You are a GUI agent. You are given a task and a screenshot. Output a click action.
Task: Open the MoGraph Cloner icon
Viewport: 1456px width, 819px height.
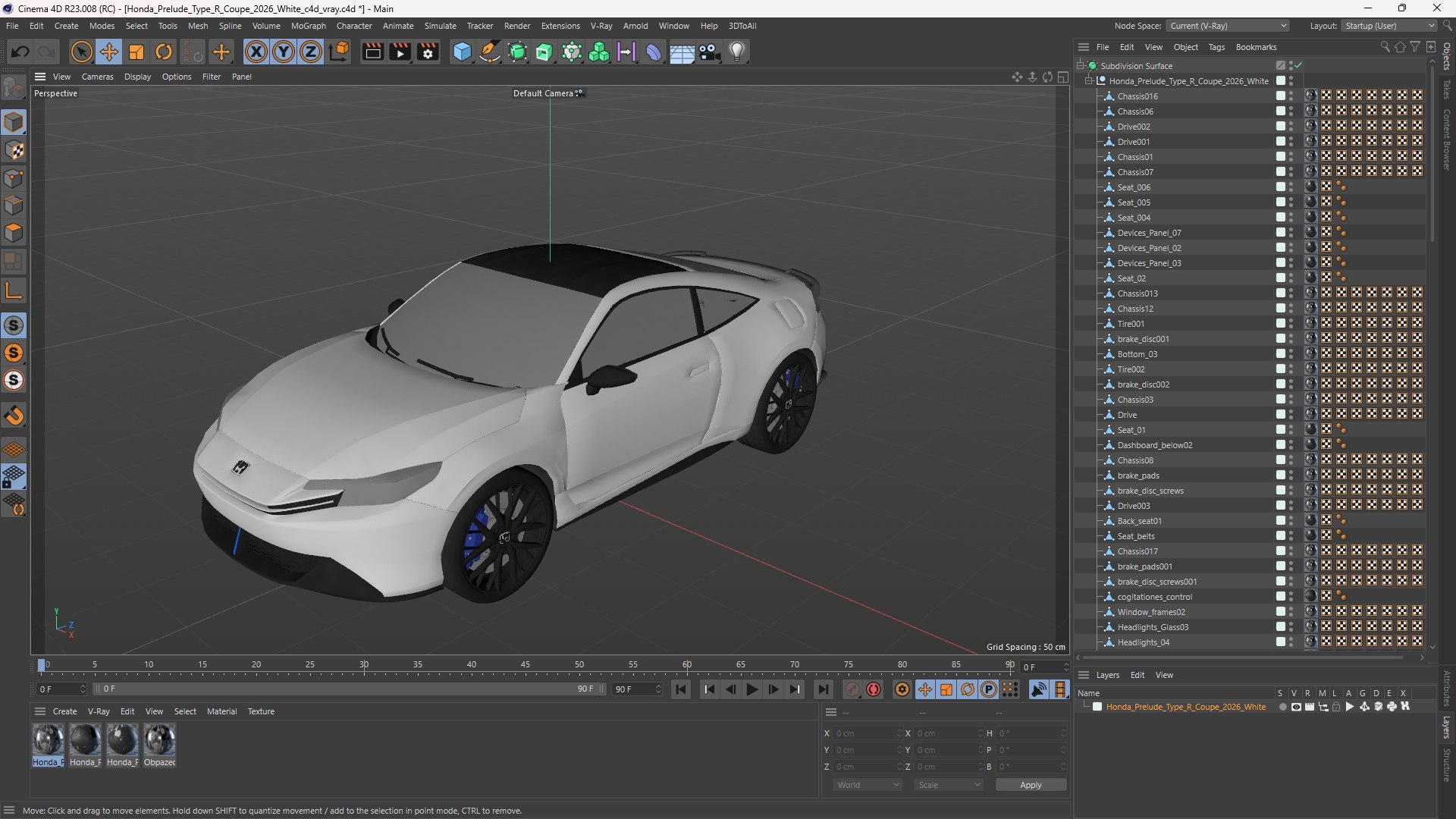[x=572, y=52]
